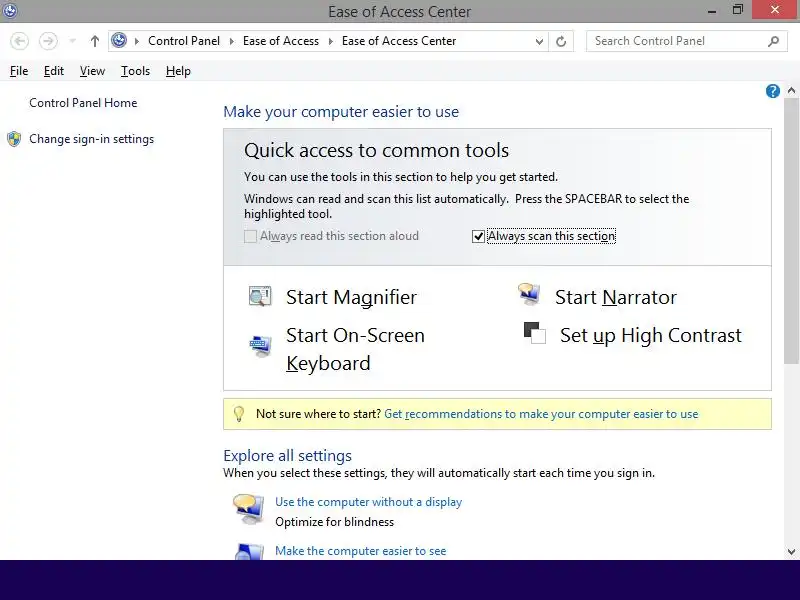This screenshot has height=600, width=800.
Task: Click the On-Screen Keyboard icon
Action: click(x=260, y=347)
